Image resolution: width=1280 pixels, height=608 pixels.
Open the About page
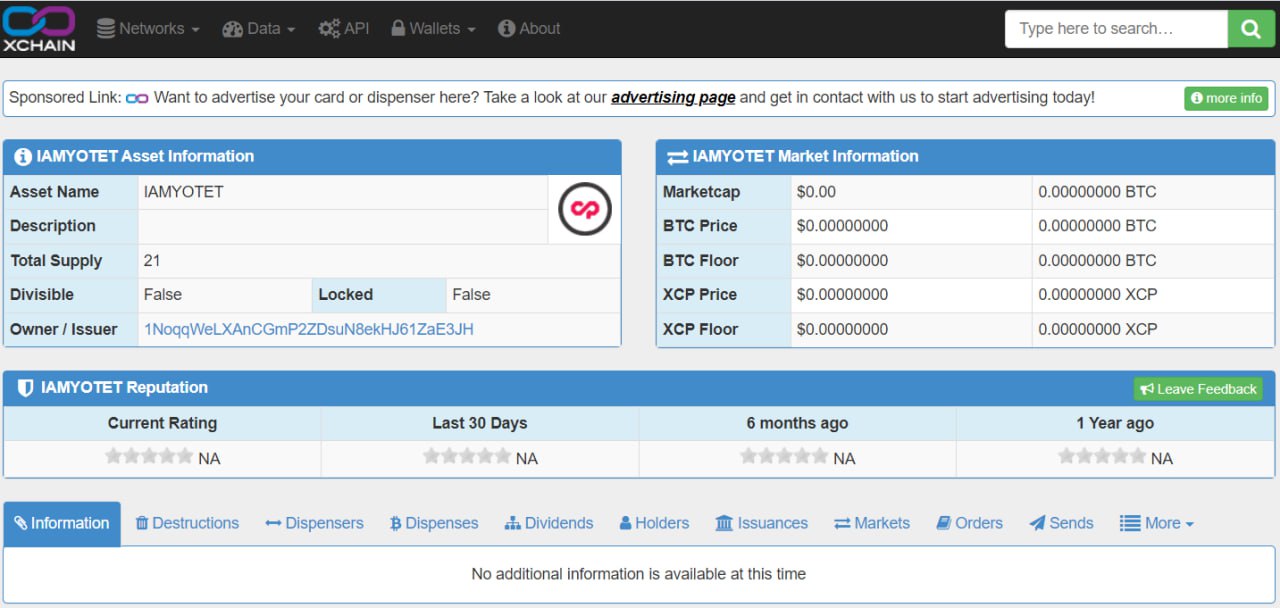[x=529, y=29]
